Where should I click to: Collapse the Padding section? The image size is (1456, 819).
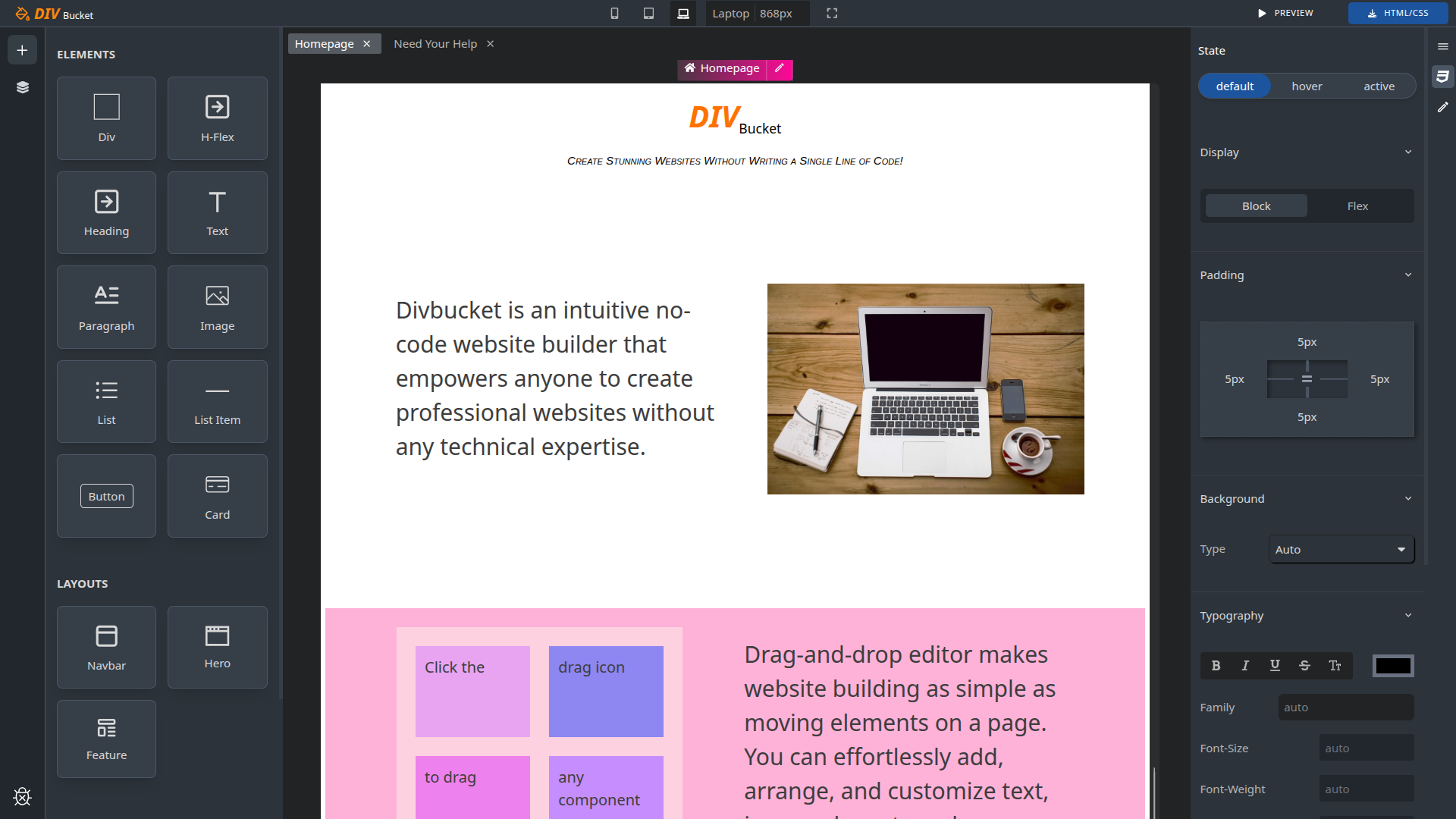1408,275
